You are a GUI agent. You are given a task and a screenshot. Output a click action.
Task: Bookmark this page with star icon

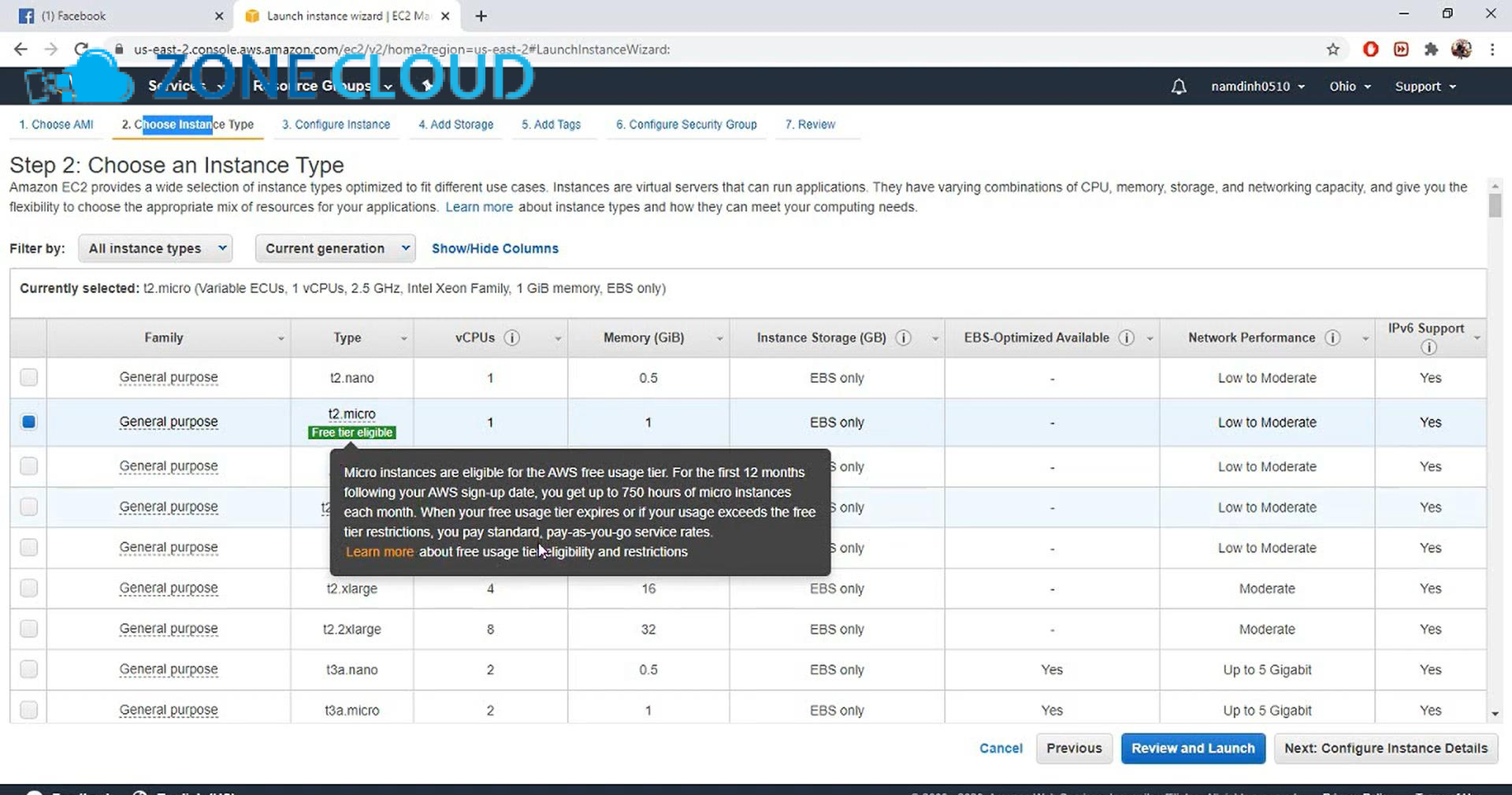tap(1332, 50)
